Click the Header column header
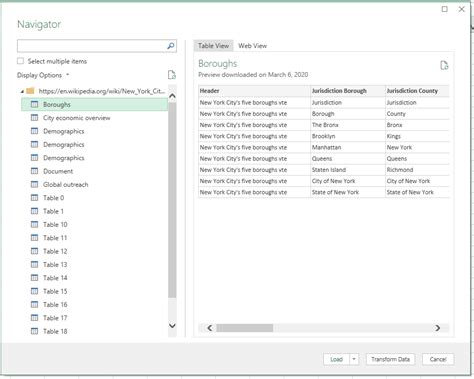Viewport: 474px width, 379px height. click(x=254, y=91)
